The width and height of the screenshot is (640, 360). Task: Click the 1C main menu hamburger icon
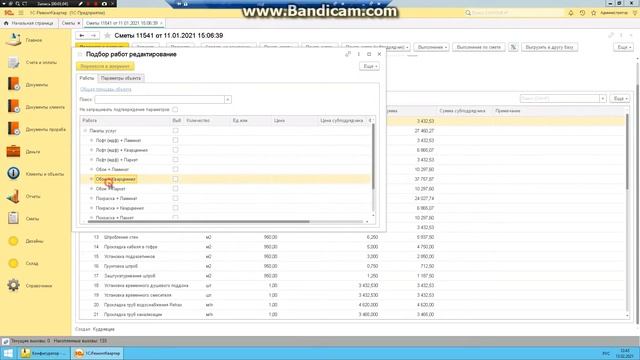click(21, 13)
